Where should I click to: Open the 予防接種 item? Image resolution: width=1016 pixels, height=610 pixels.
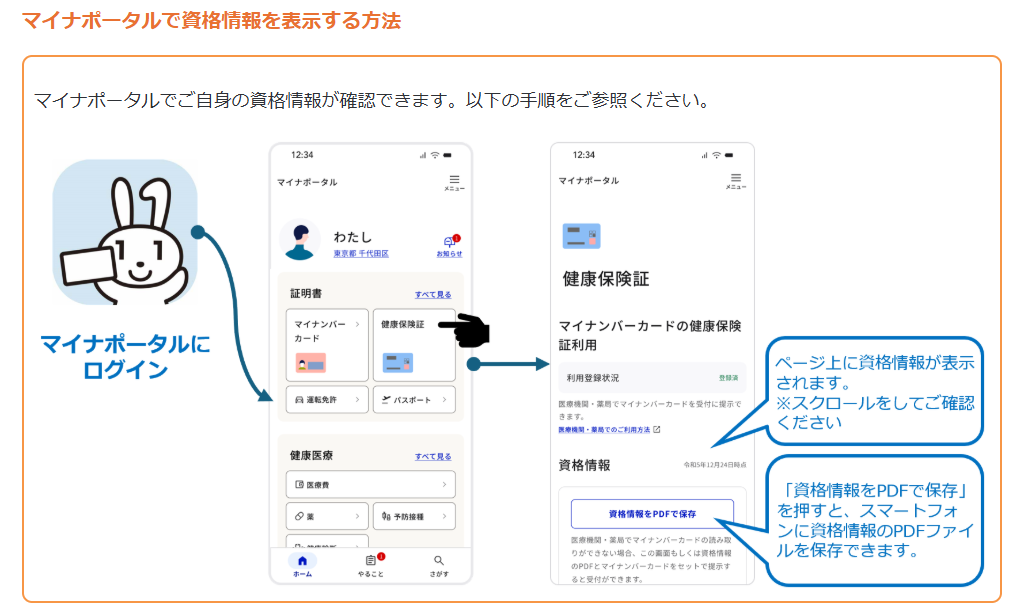coord(413,516)
